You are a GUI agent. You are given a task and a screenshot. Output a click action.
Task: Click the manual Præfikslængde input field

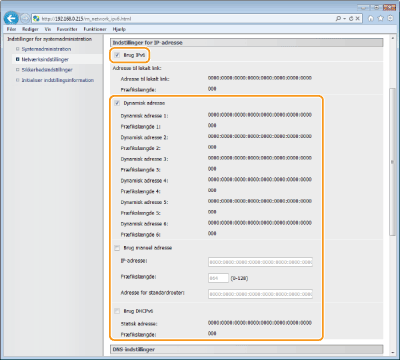(218, 278)
